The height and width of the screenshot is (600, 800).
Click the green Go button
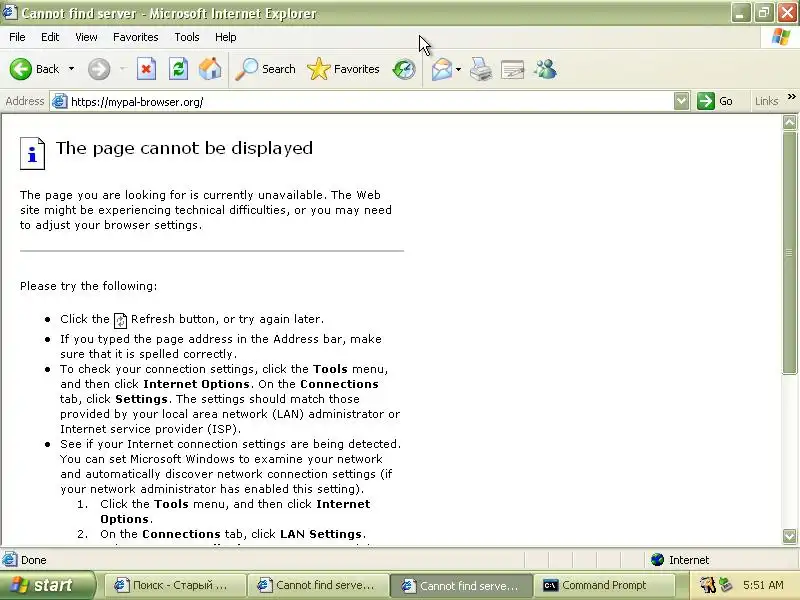coord(715,101)
